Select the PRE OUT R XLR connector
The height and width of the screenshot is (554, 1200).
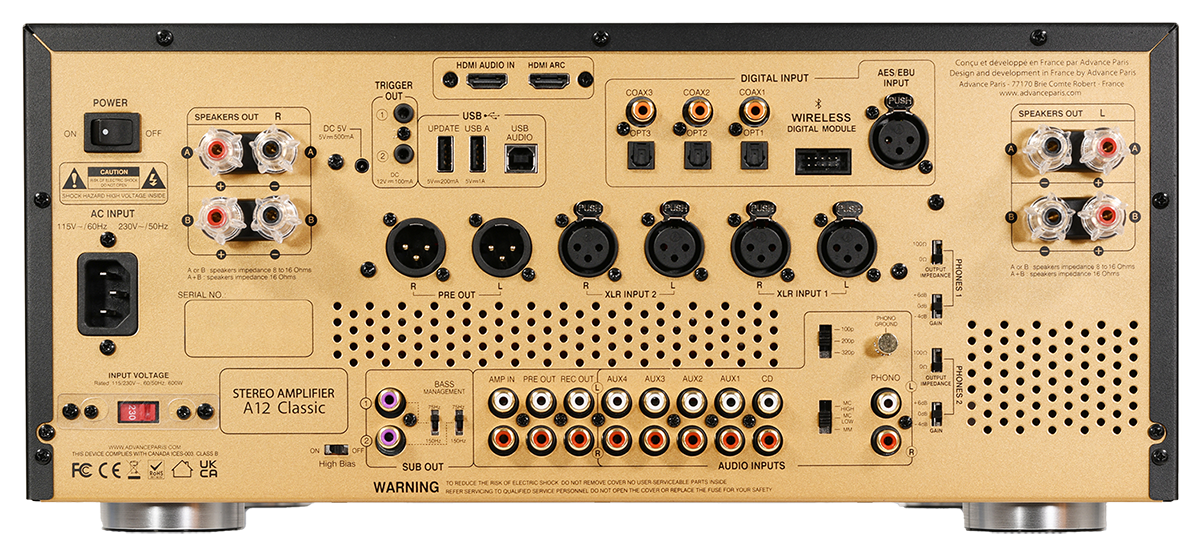click(x=415, y=246)
